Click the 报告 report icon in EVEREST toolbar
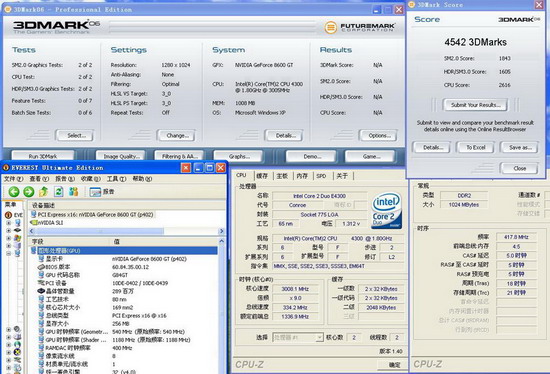The image size is (550, 374). [102, 192]
